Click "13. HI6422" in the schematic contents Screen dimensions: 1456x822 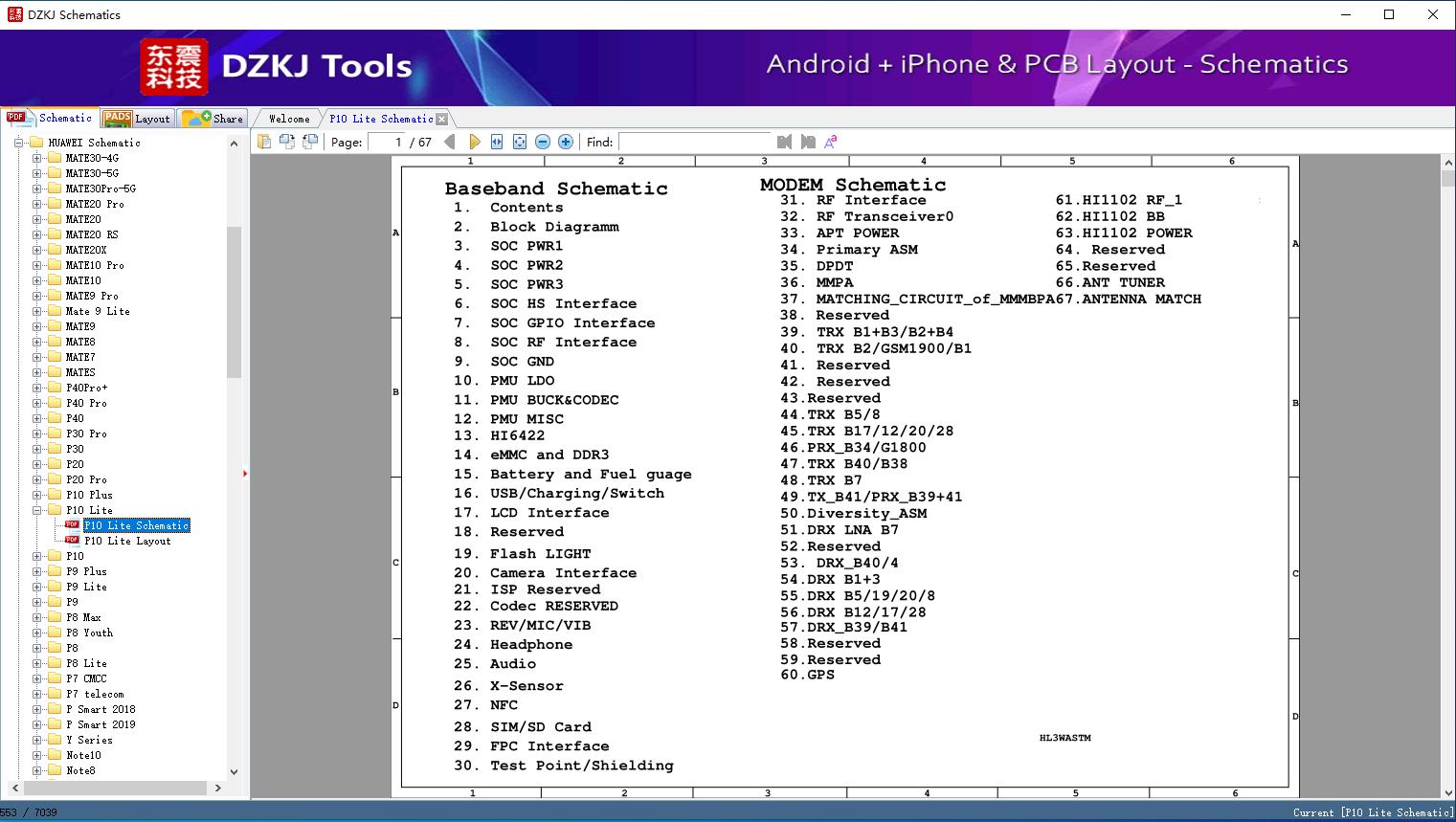point(499,435)
